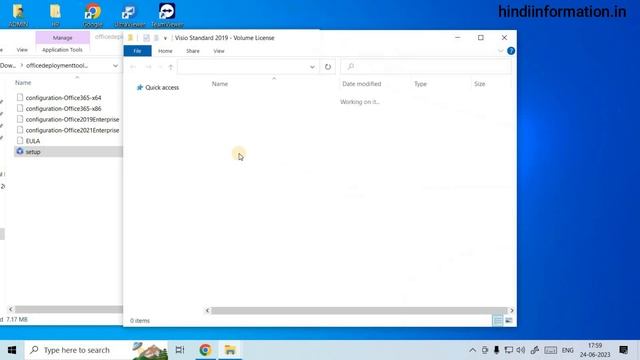640x360 pixels.
Task: Click the touch keyboard tray icon
Action: point(550,350)
